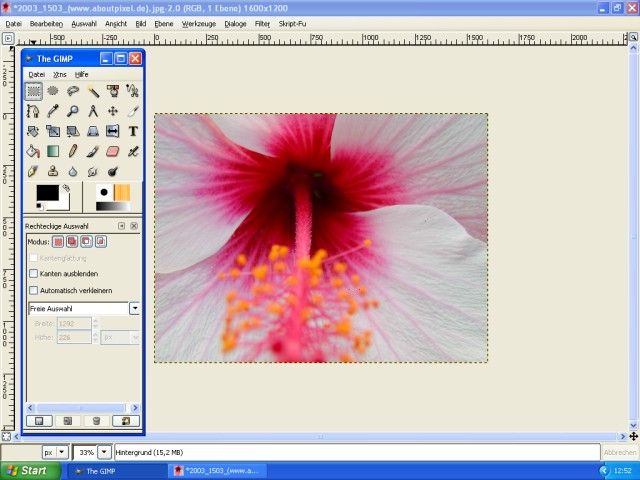Expand the Freie Auswahl dropdown
640x480 pixels.
tap(135, 308)
